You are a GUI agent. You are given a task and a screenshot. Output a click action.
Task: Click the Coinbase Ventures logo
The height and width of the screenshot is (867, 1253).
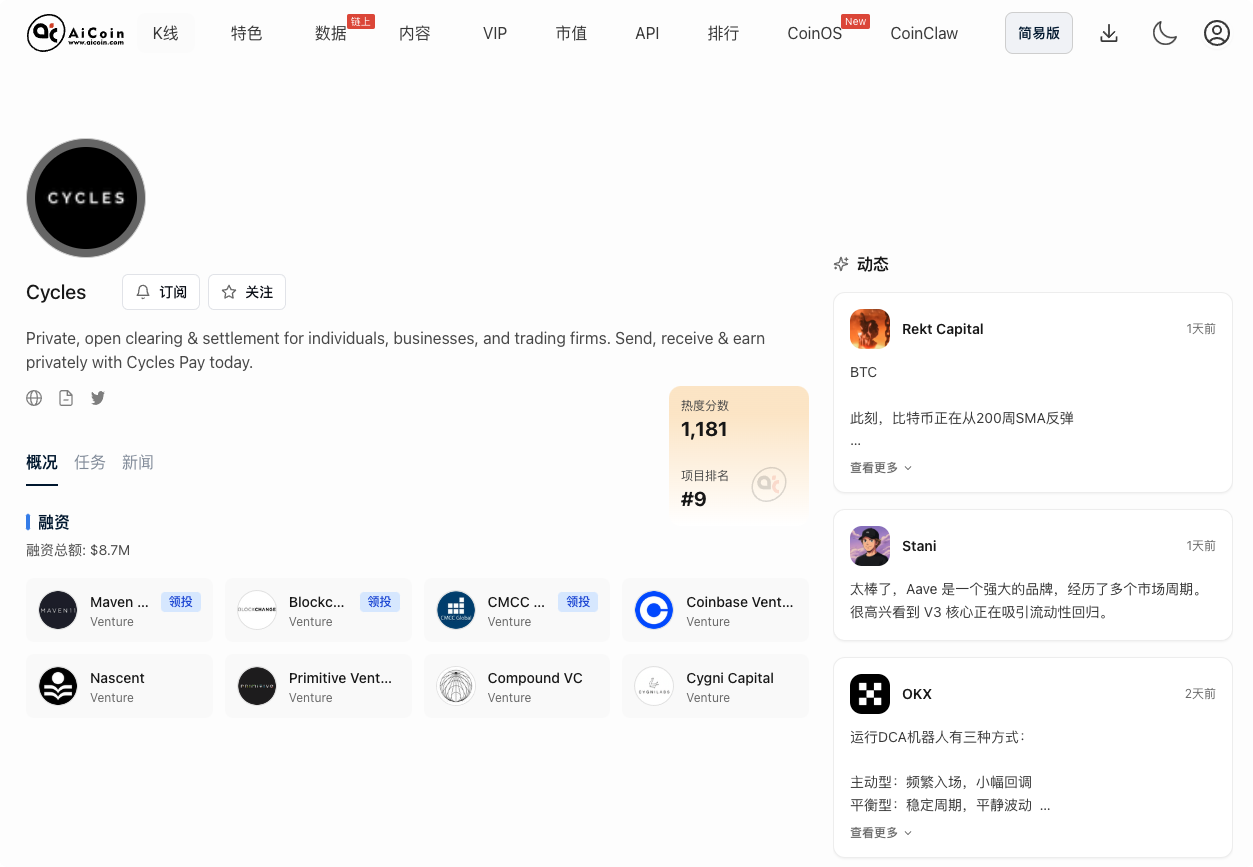[x=654, y=610]
